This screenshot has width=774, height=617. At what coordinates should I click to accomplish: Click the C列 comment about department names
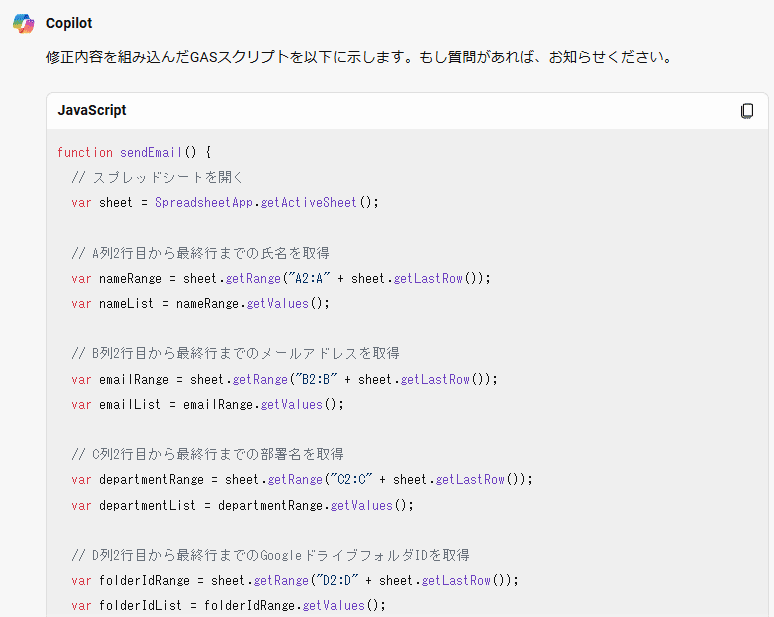207,454
